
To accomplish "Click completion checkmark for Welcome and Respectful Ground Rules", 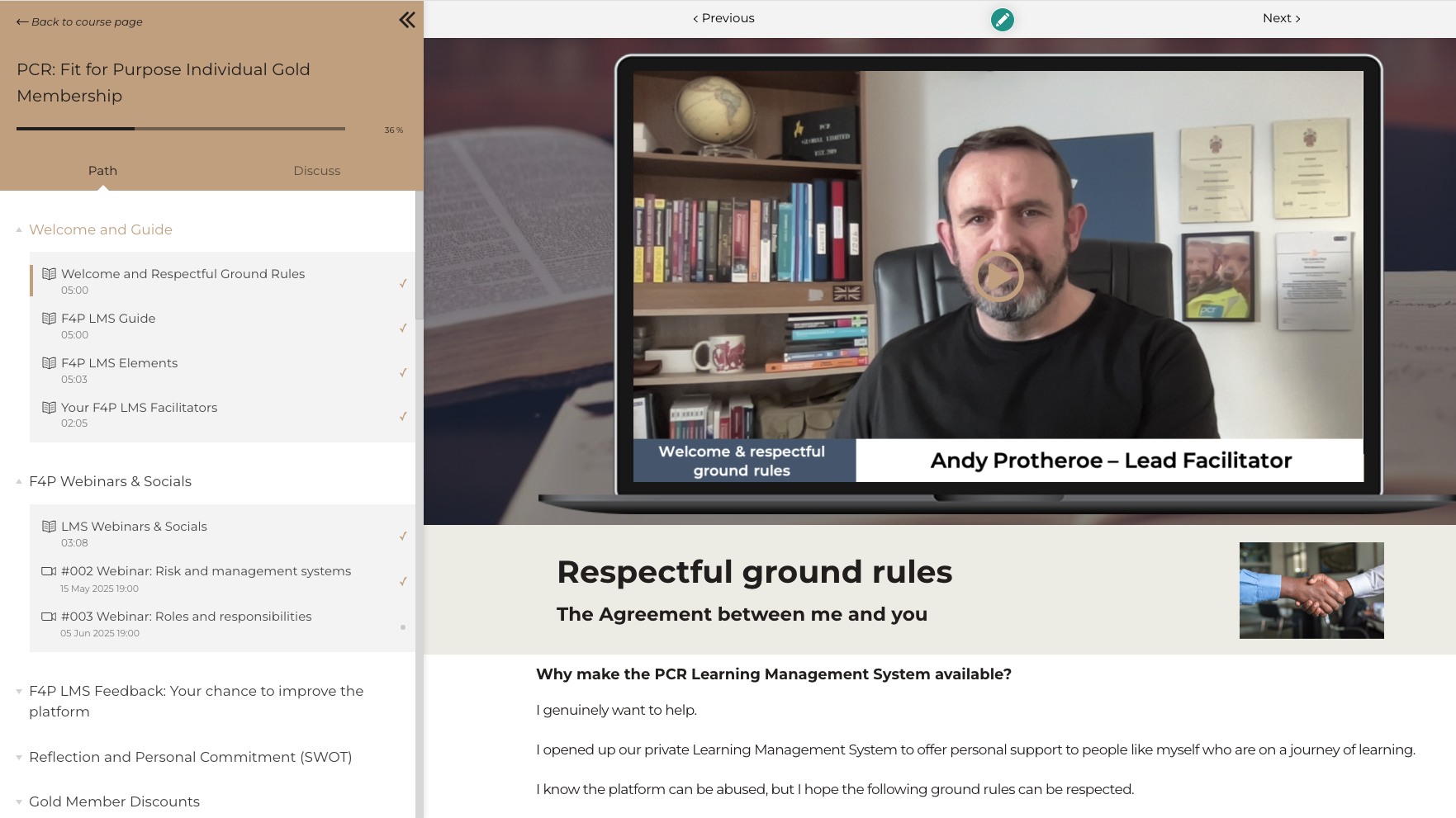I will (x=403, y=283).
